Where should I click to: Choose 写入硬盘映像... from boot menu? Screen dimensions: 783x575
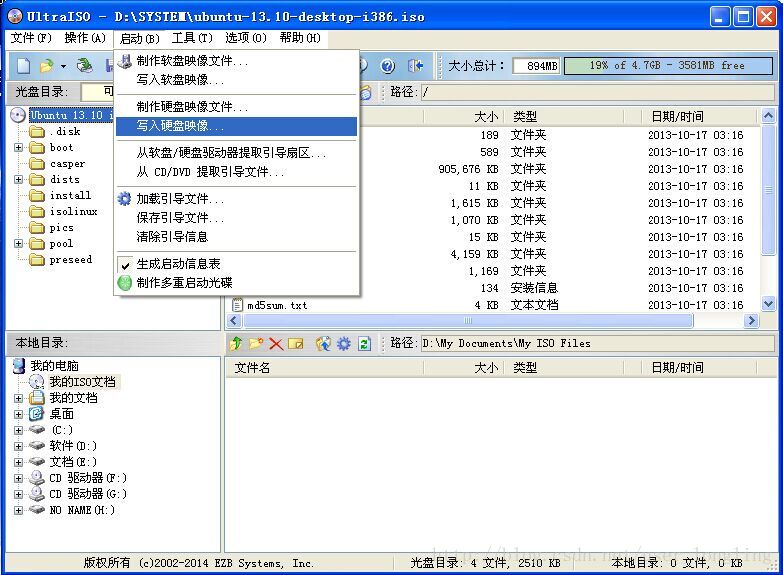point(237,126)
